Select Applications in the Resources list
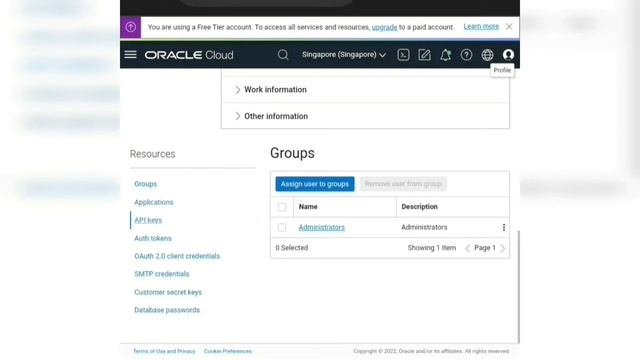This screenshot has height=360, width=640. click(153, 202)
